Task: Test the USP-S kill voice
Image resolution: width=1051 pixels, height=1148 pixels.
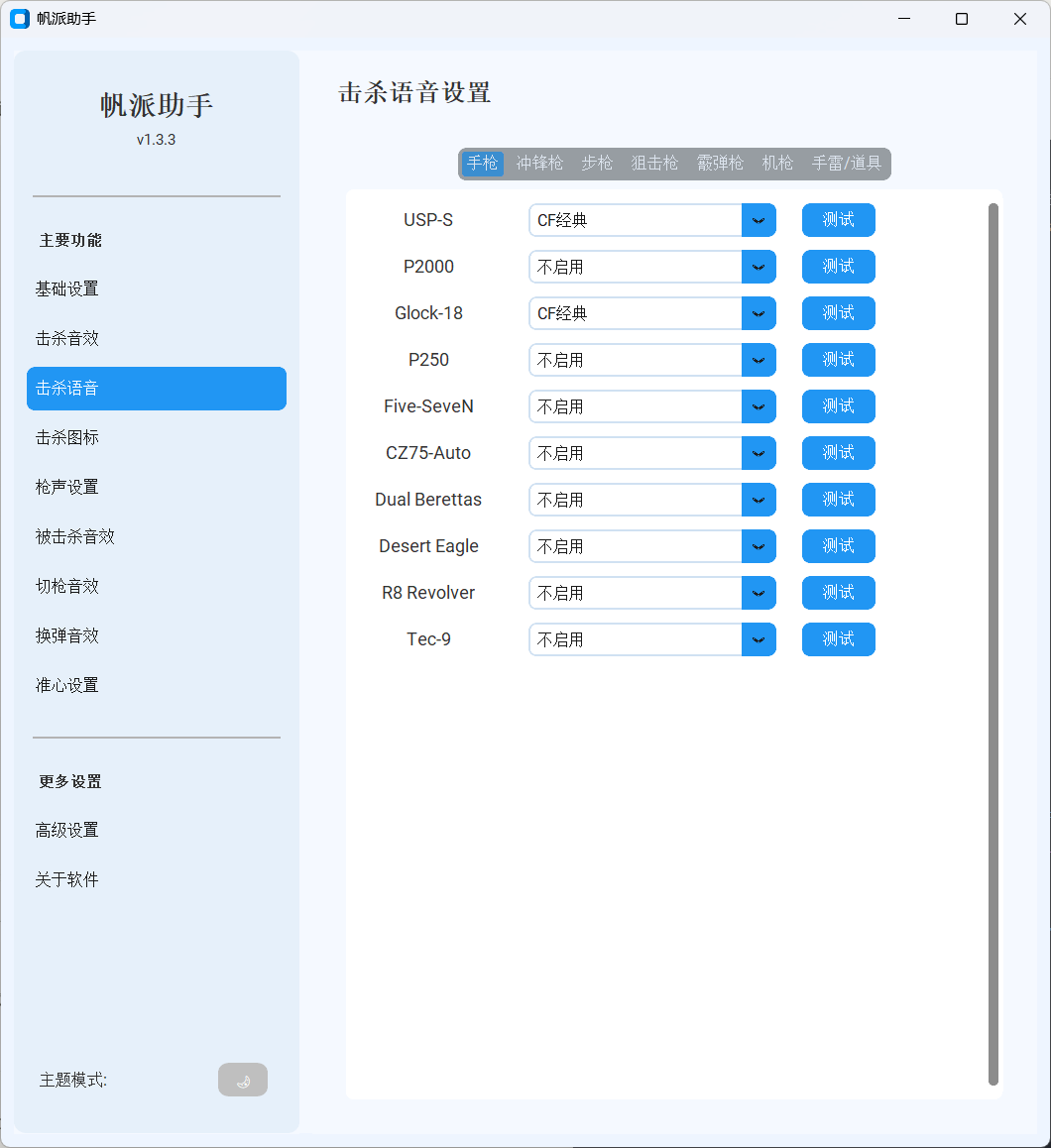Action: coord(838,220)
